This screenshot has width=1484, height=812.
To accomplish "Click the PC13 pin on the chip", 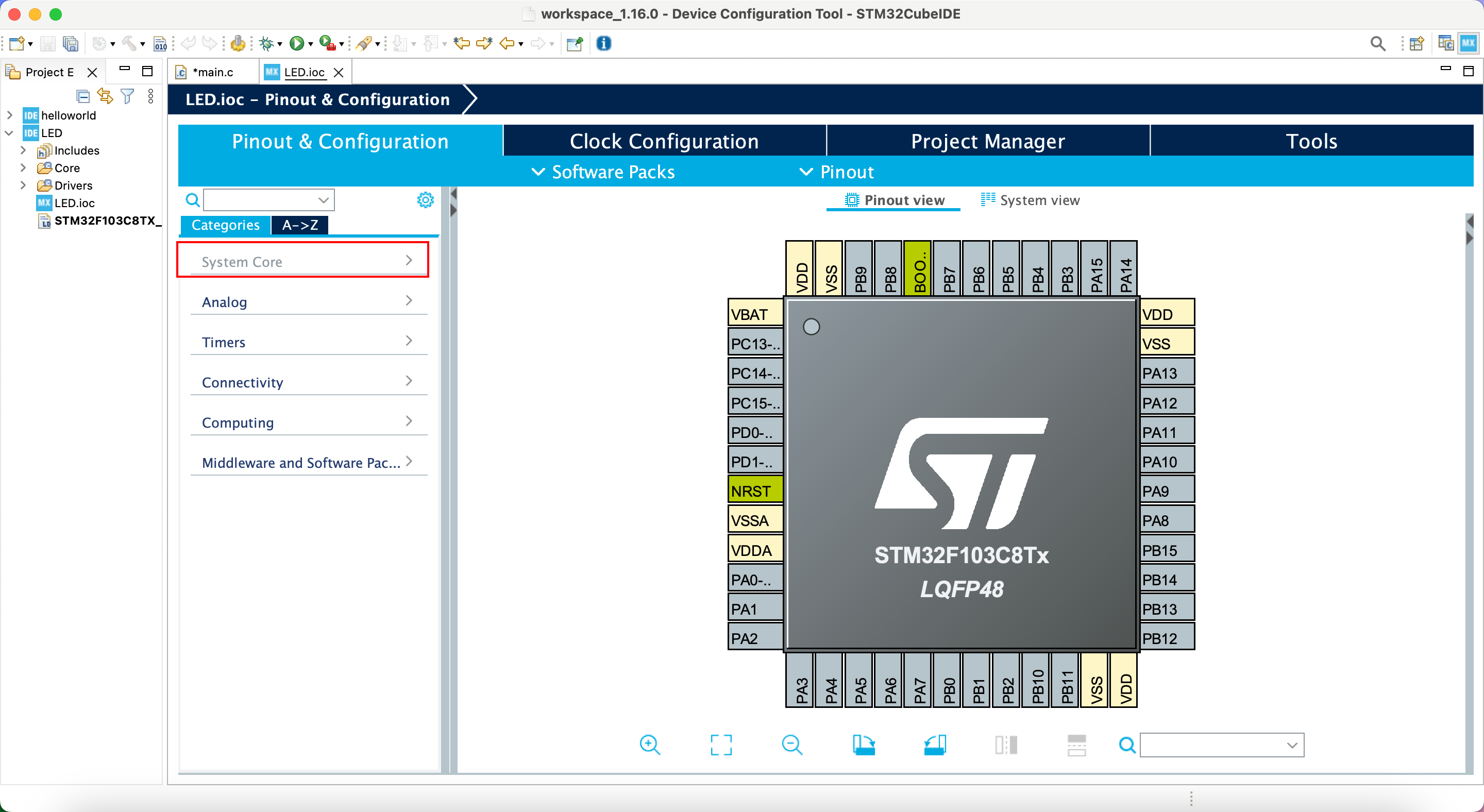I will 755,343.
